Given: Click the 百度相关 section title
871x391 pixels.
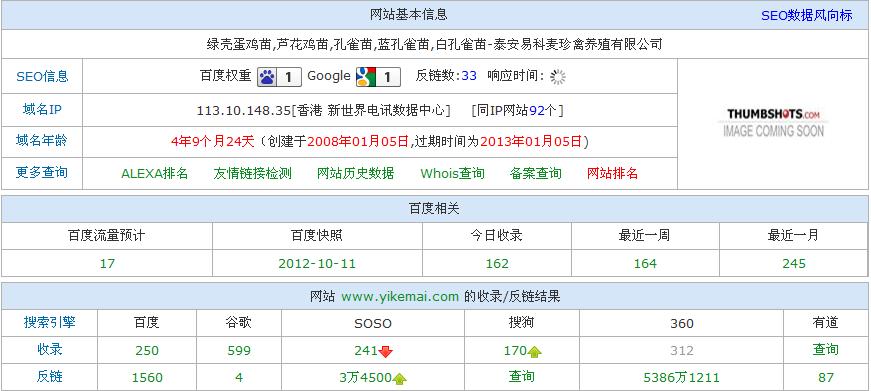Looking at the screenshot, I should (435, 208).
